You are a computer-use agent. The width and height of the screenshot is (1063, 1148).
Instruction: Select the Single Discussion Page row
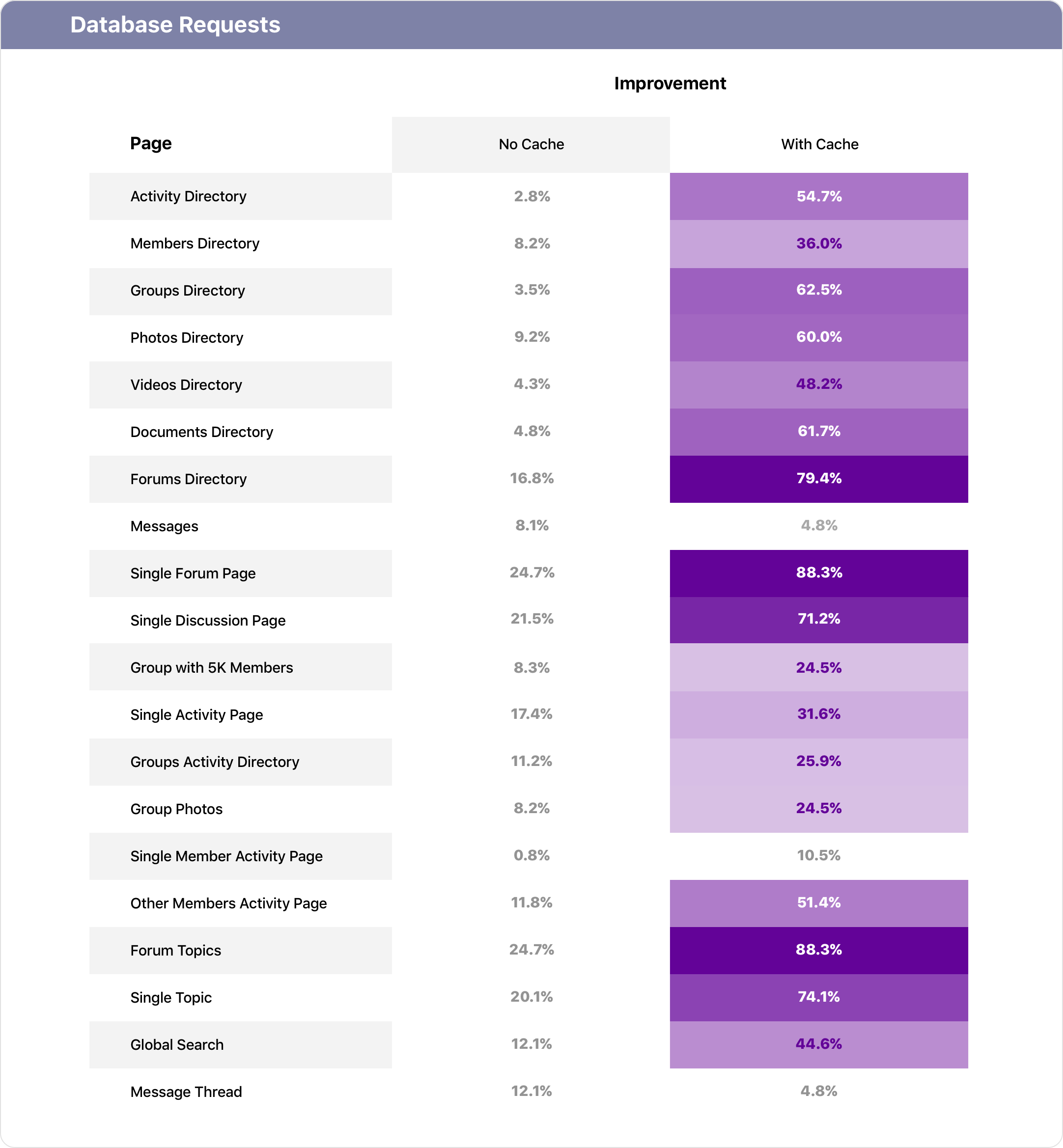529,620
